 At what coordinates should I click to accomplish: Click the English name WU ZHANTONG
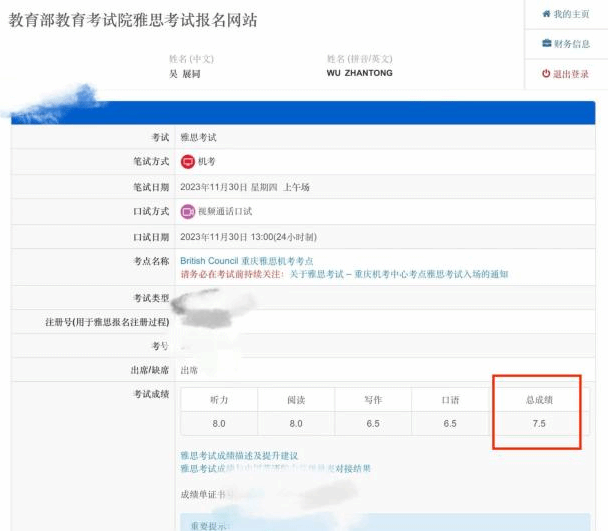pos(359,73)
